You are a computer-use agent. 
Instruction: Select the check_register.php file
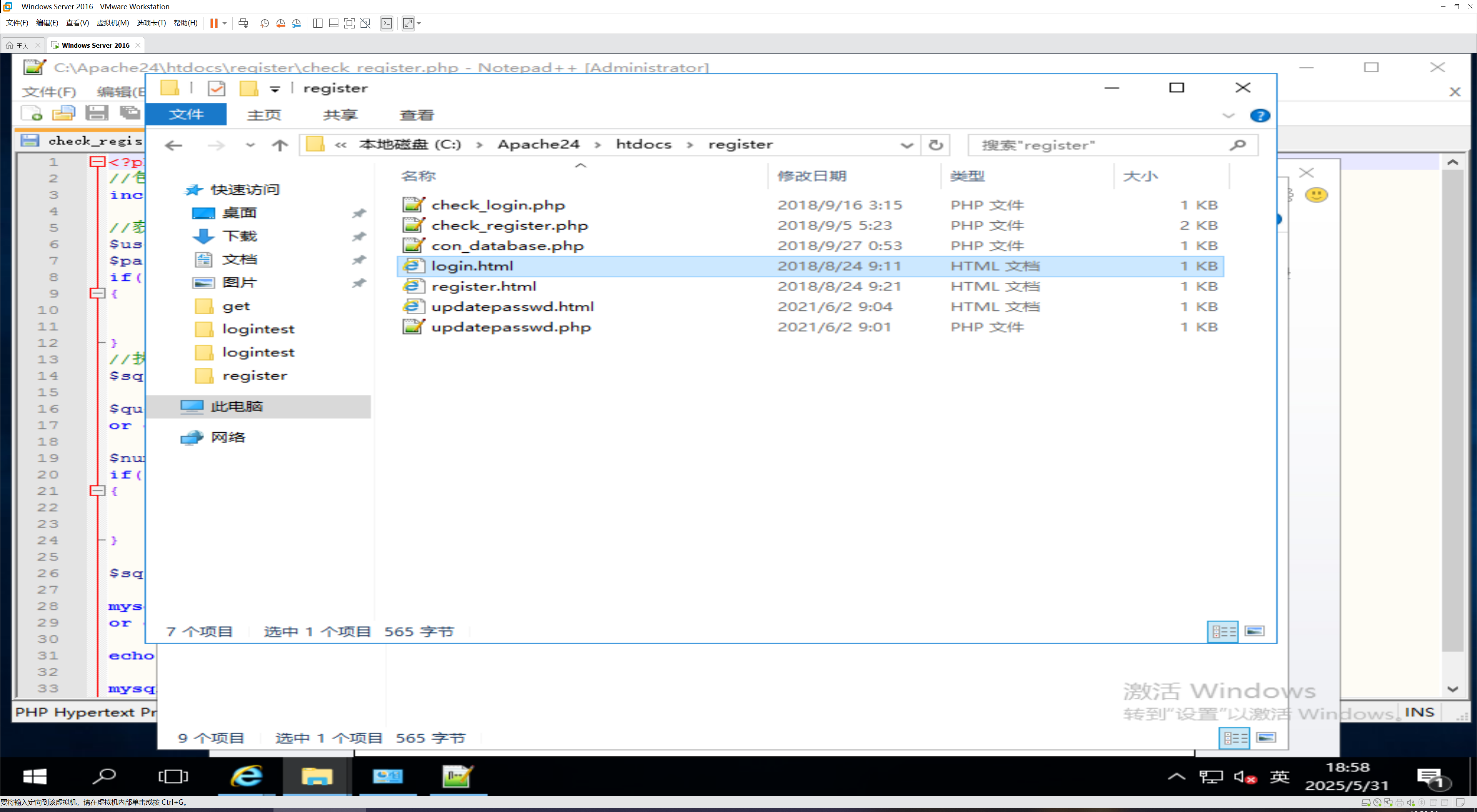coord(509,225)
